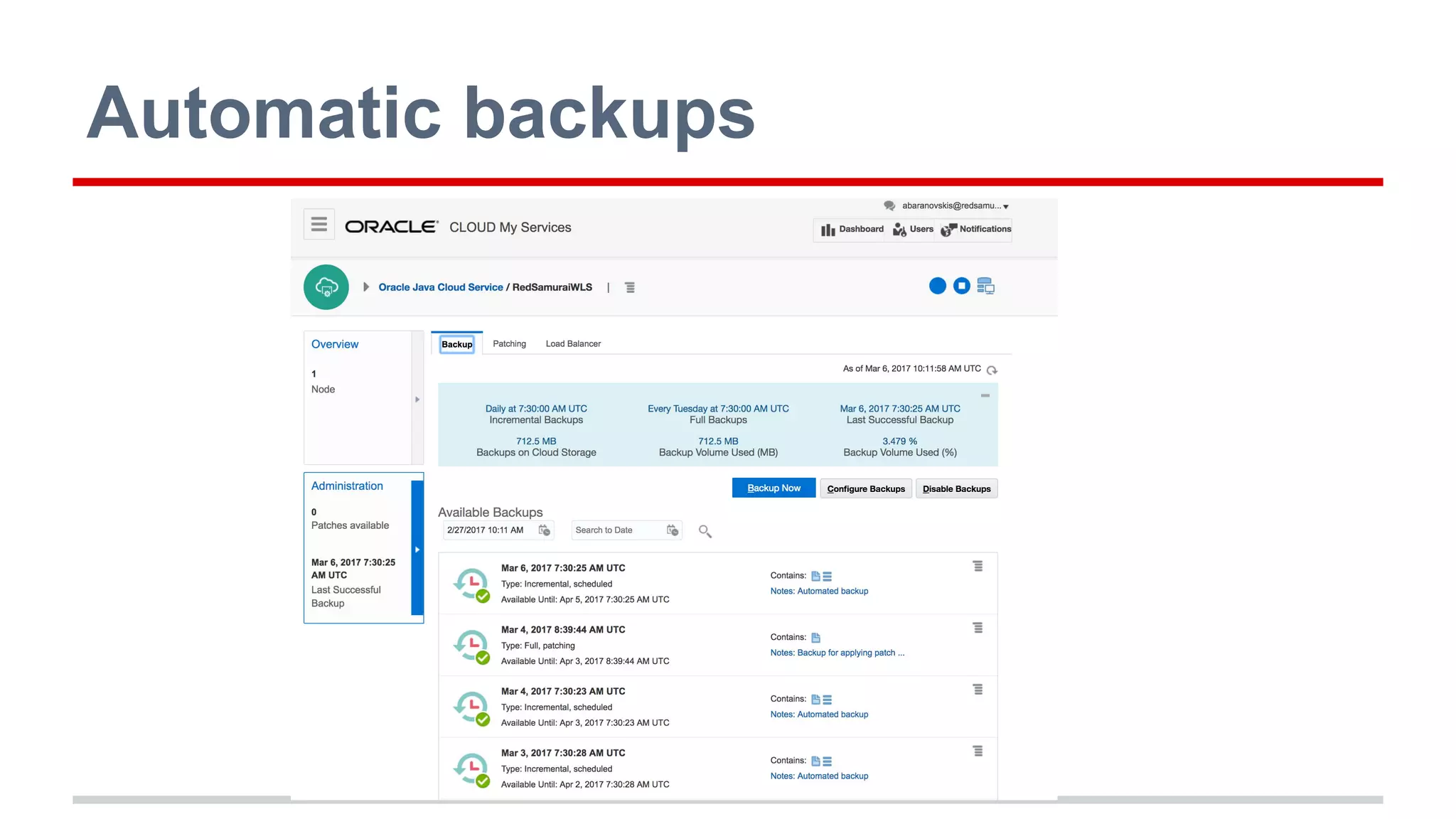Click Automated backup note for Mar 4 7:30:23
This screenshot has width=1456, height=819.
point(819,714)
